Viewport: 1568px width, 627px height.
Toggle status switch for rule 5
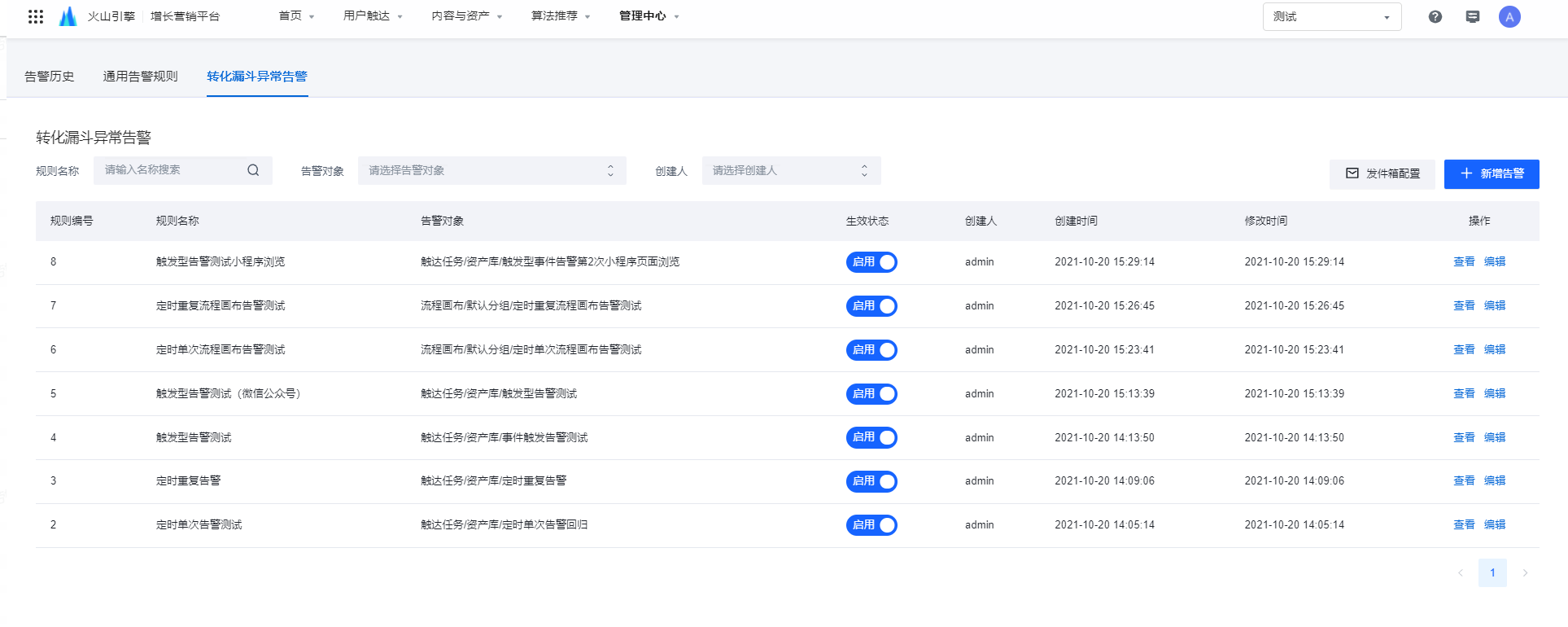871,394
